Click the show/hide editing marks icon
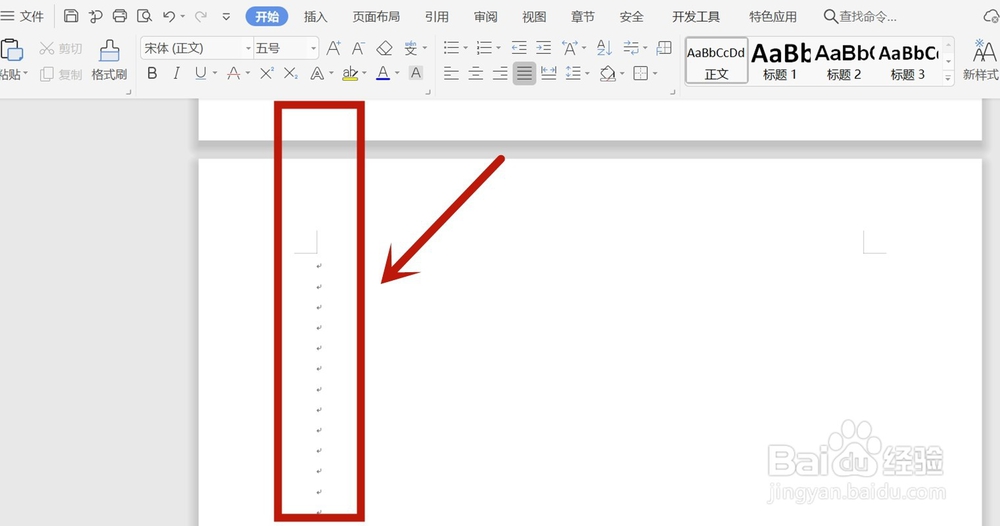The image size is (1000, 526). (631, 48)
